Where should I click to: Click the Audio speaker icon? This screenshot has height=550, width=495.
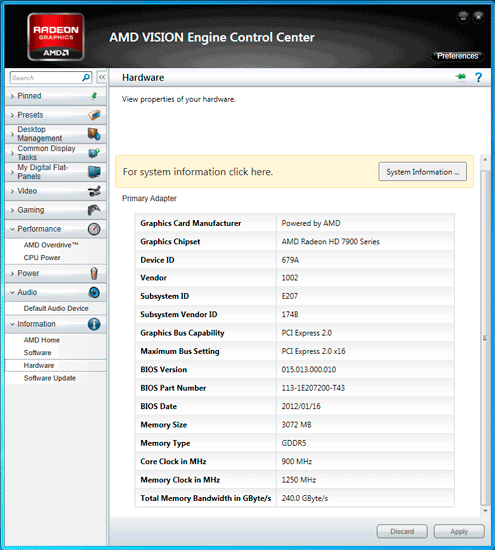[94, 292]
